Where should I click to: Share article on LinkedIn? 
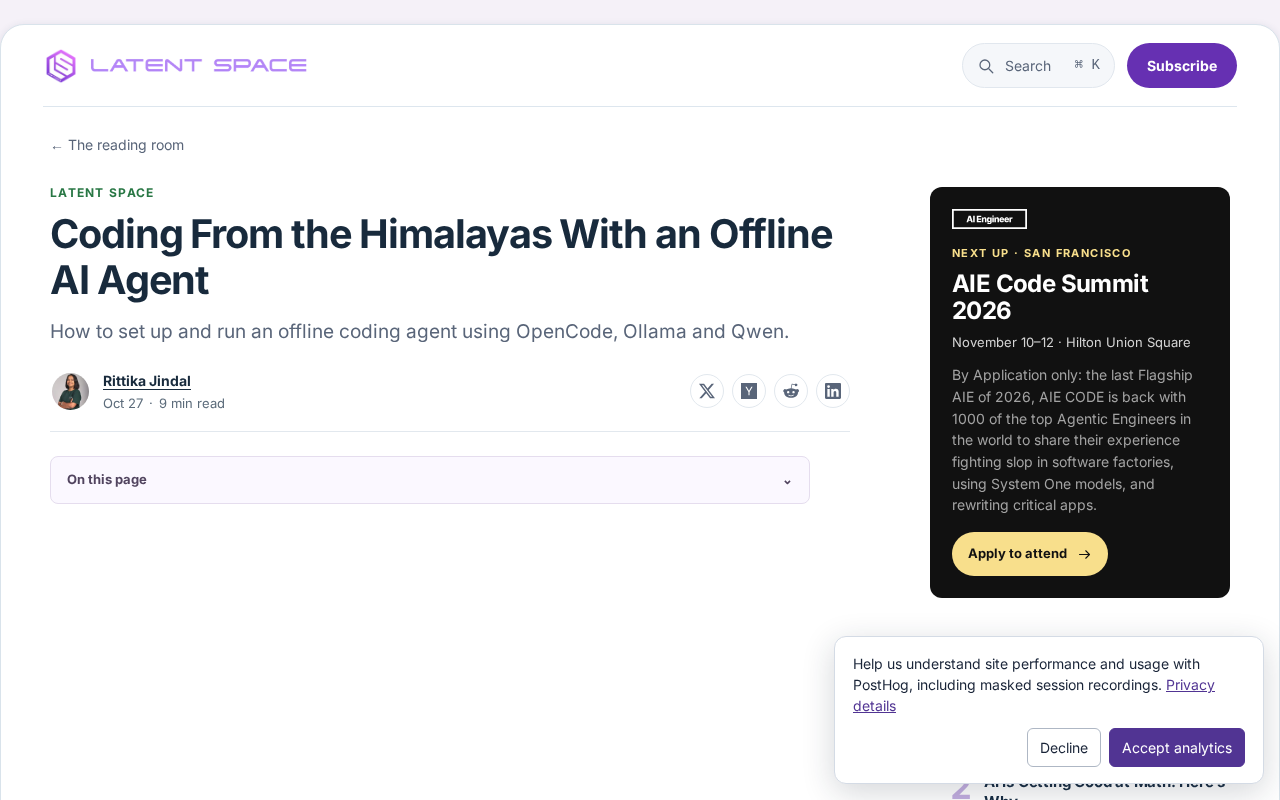click(833, 391)
